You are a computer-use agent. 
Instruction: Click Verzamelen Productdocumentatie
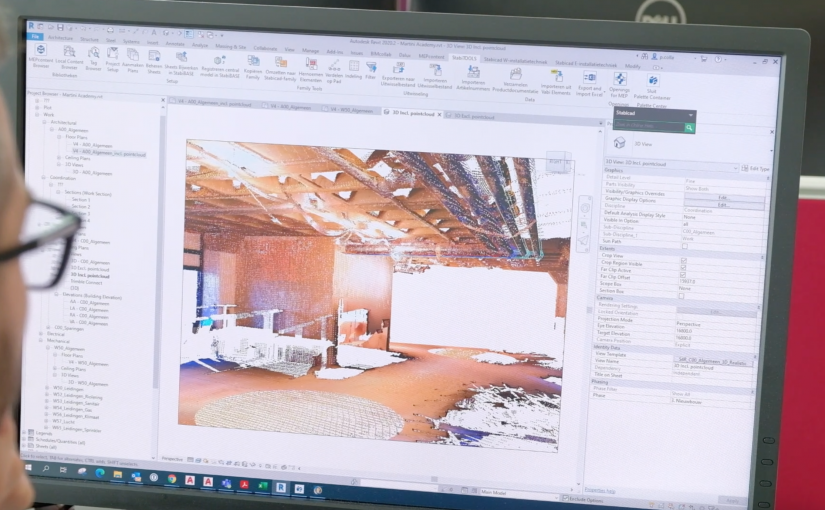pyautogui.click(x=516, y=80)
